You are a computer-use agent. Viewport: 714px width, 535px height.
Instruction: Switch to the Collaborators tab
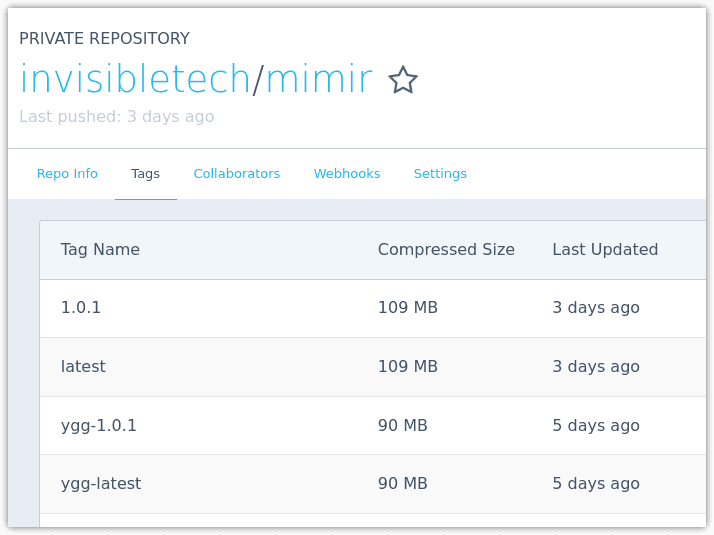coord(237,173)
